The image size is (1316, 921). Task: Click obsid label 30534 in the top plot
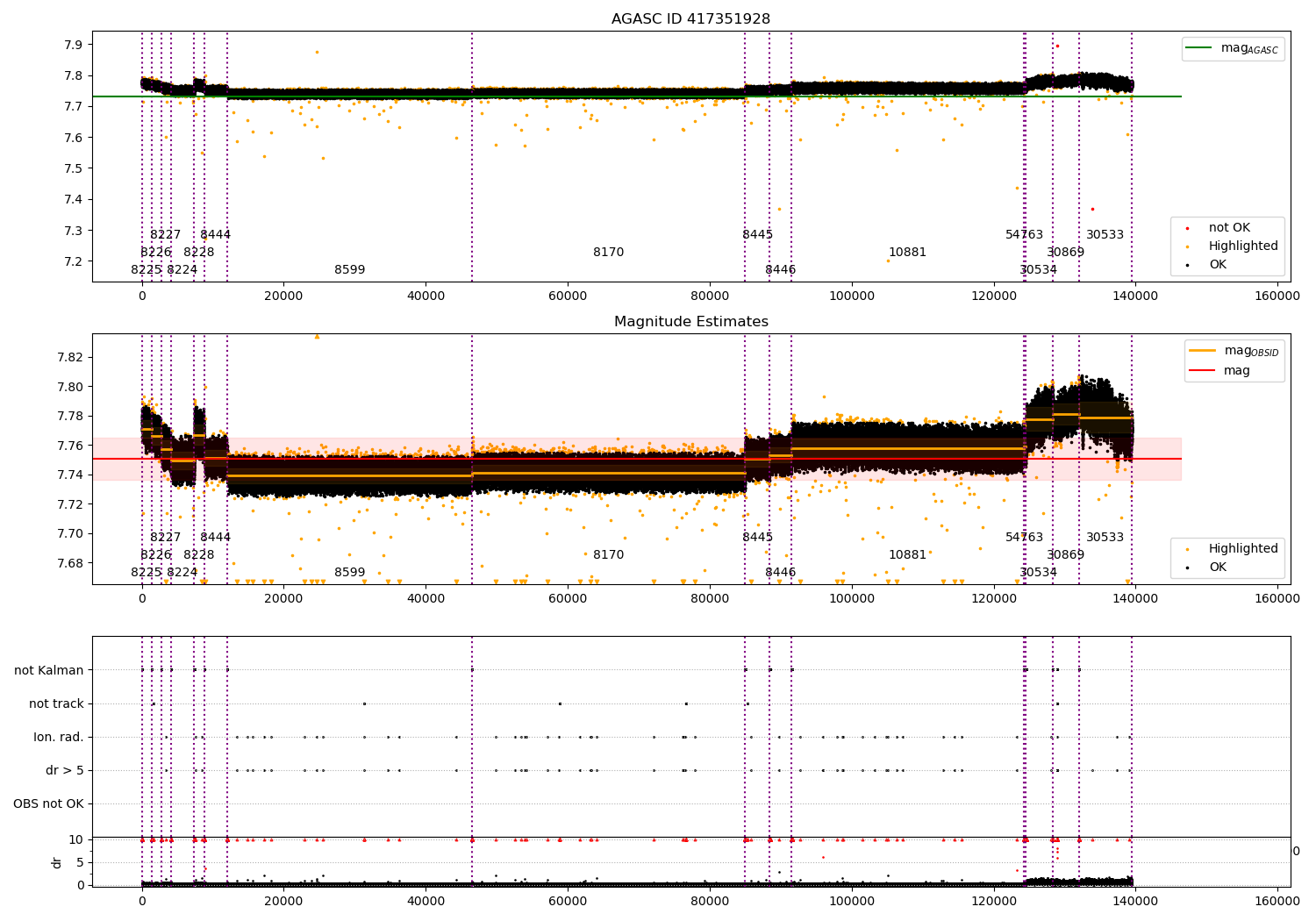coord(1038,270)
